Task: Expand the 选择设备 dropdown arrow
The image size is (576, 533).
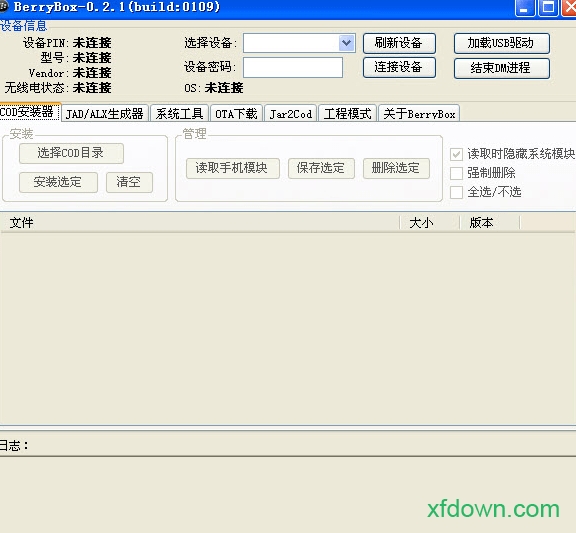Action: click(346, 43)
